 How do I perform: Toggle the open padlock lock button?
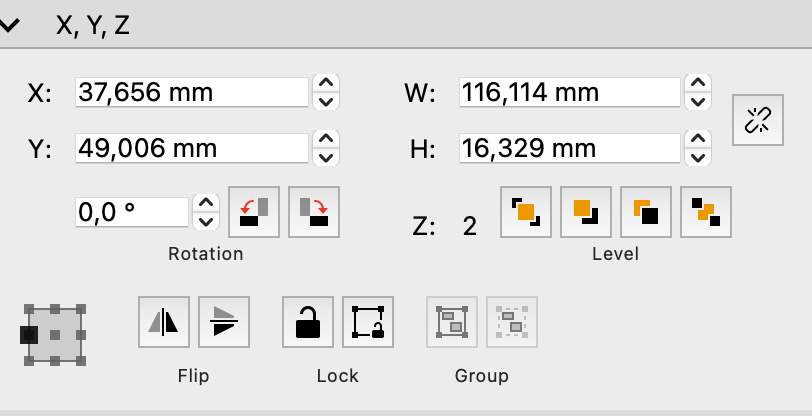tap(308, 322)
